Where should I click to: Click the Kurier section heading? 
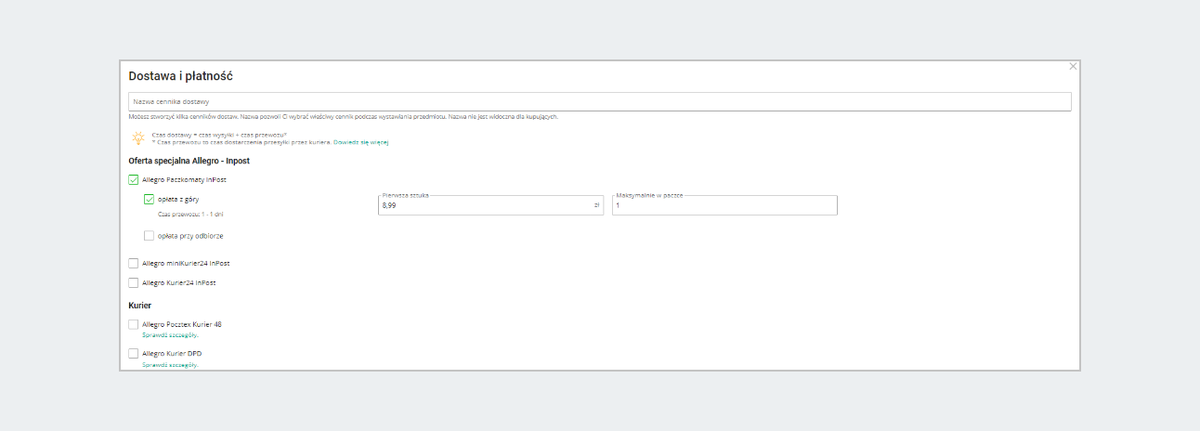pos(140,304)
